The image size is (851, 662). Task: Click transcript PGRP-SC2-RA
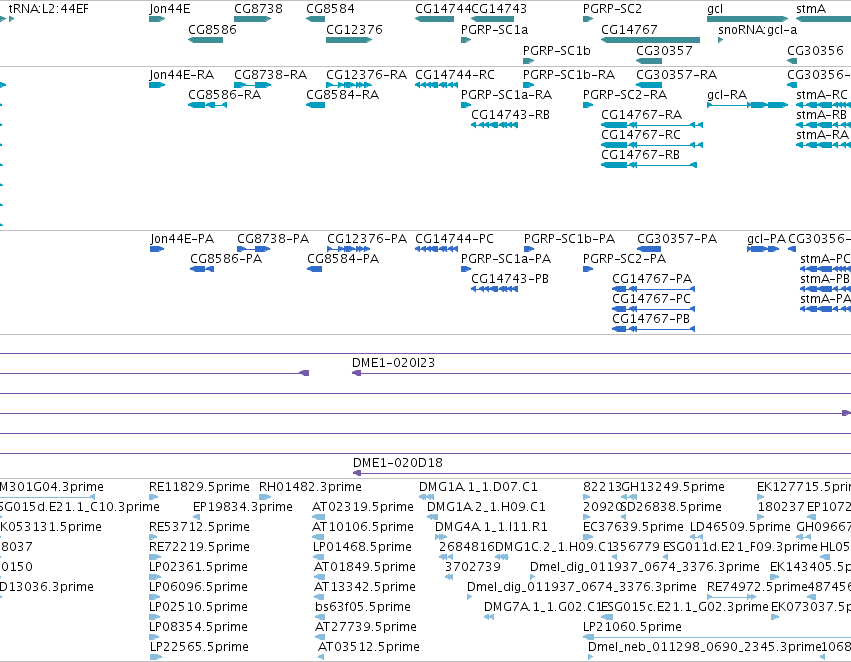point(625,95)
